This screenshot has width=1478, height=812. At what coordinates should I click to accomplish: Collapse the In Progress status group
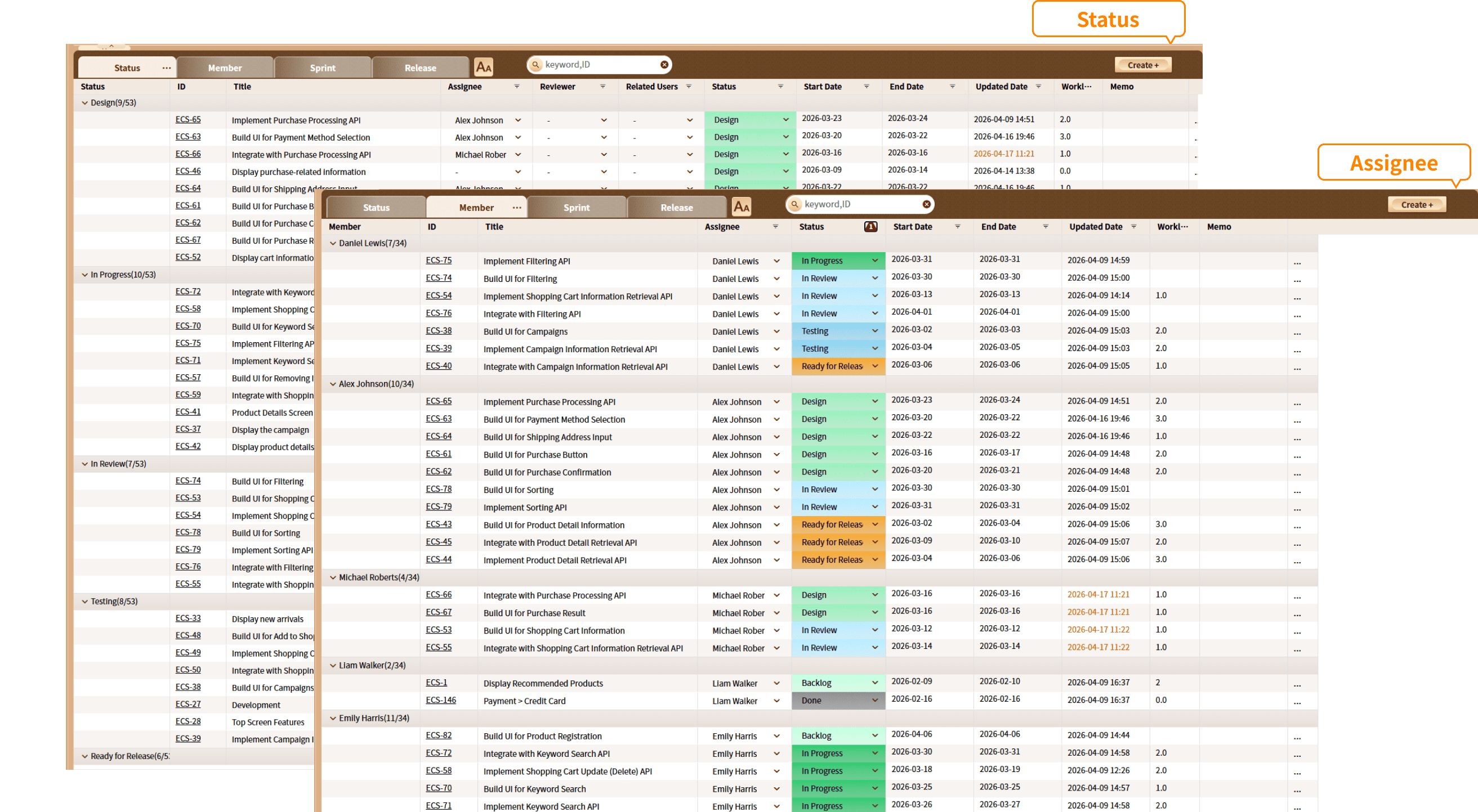tap(85, 275)
